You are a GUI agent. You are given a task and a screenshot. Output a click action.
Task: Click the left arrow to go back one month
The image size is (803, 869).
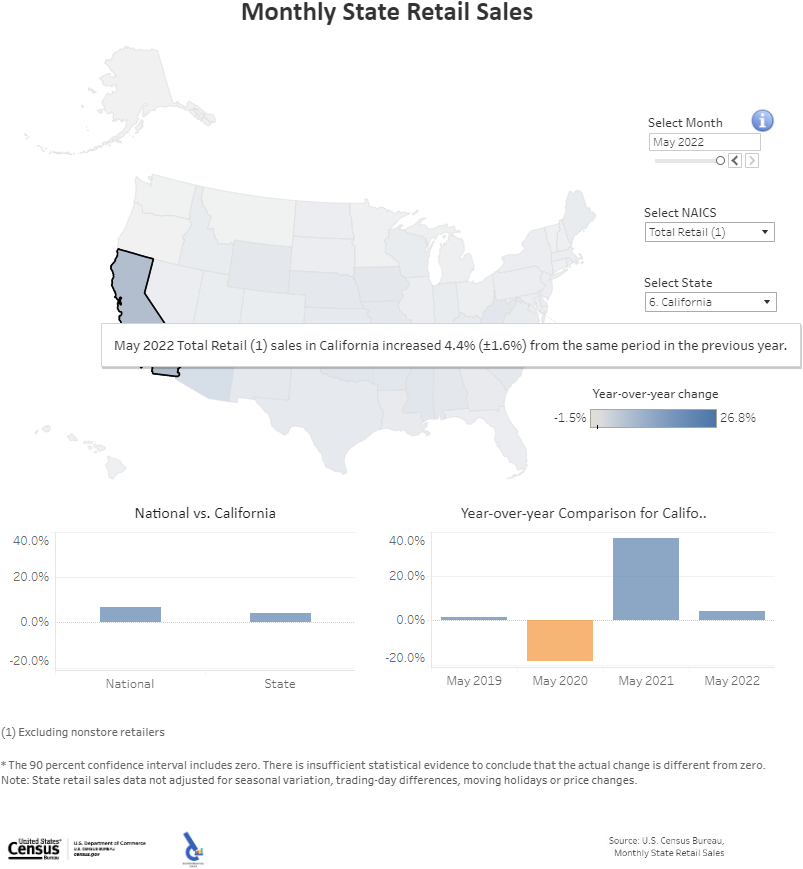(x=735, y=160)
